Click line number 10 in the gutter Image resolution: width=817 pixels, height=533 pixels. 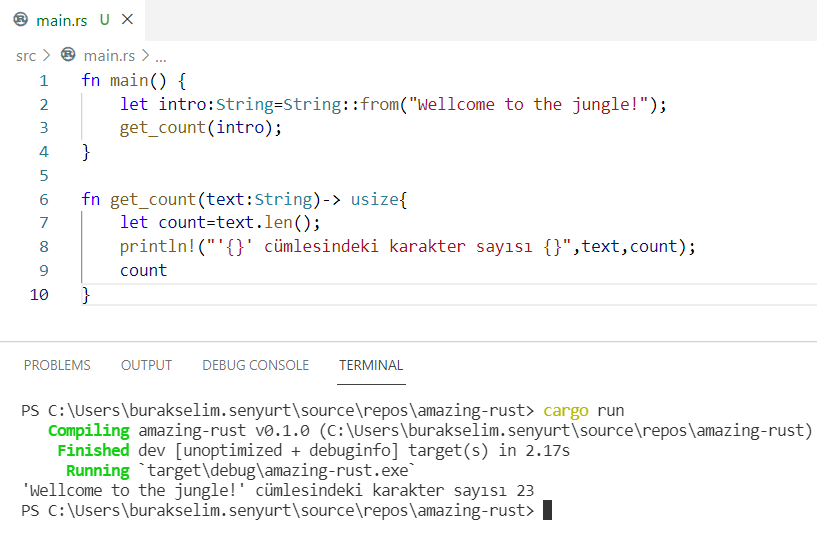[x=39, y=294]
